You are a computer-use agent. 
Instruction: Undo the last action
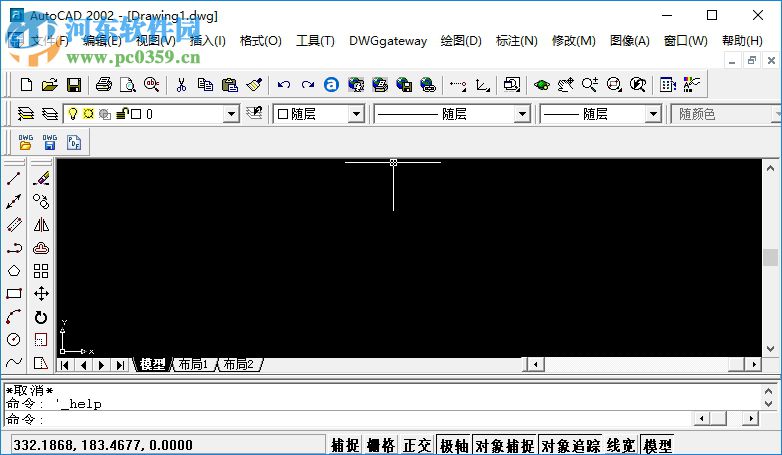pos(284,85)
